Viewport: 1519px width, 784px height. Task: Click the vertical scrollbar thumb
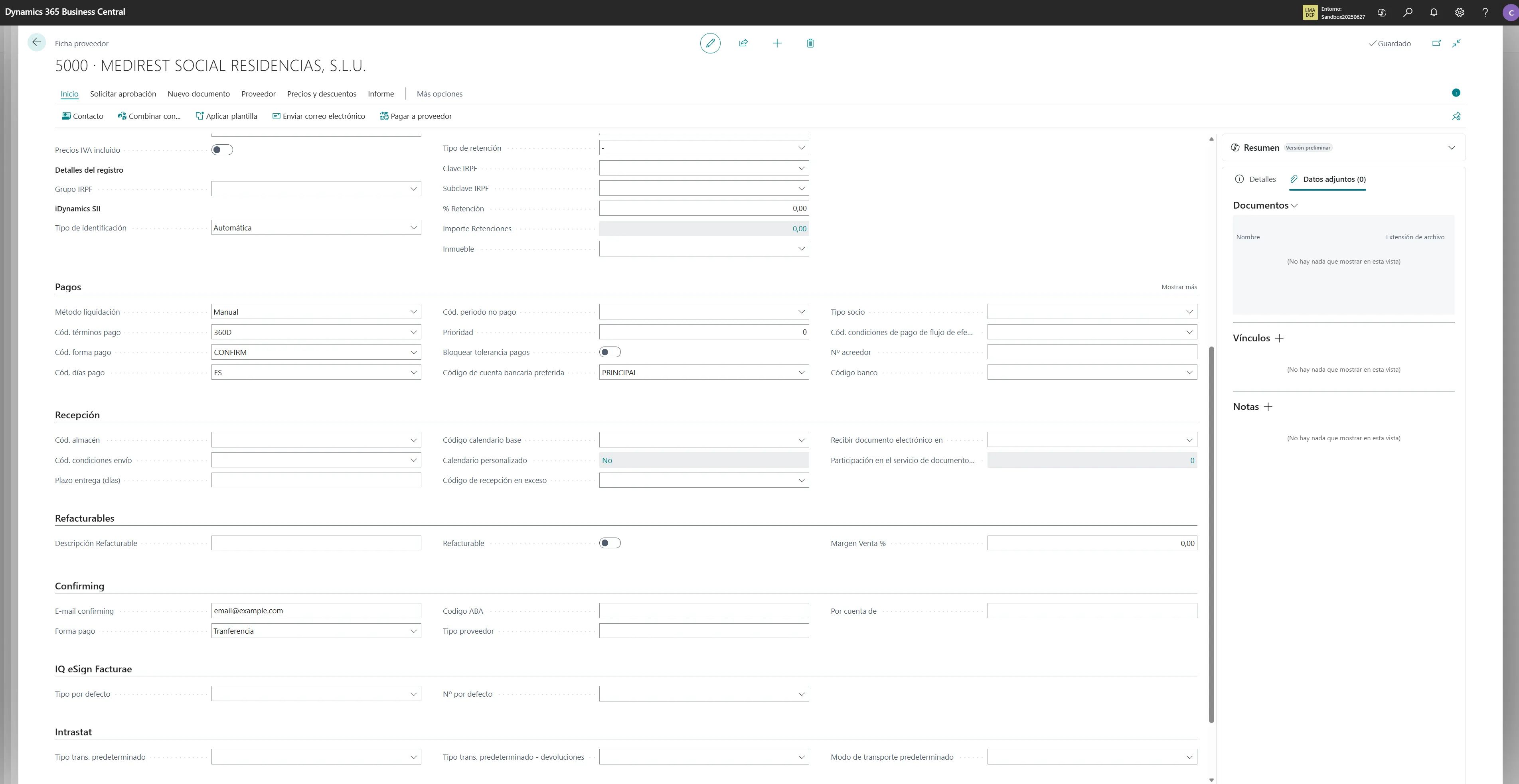1211,534
